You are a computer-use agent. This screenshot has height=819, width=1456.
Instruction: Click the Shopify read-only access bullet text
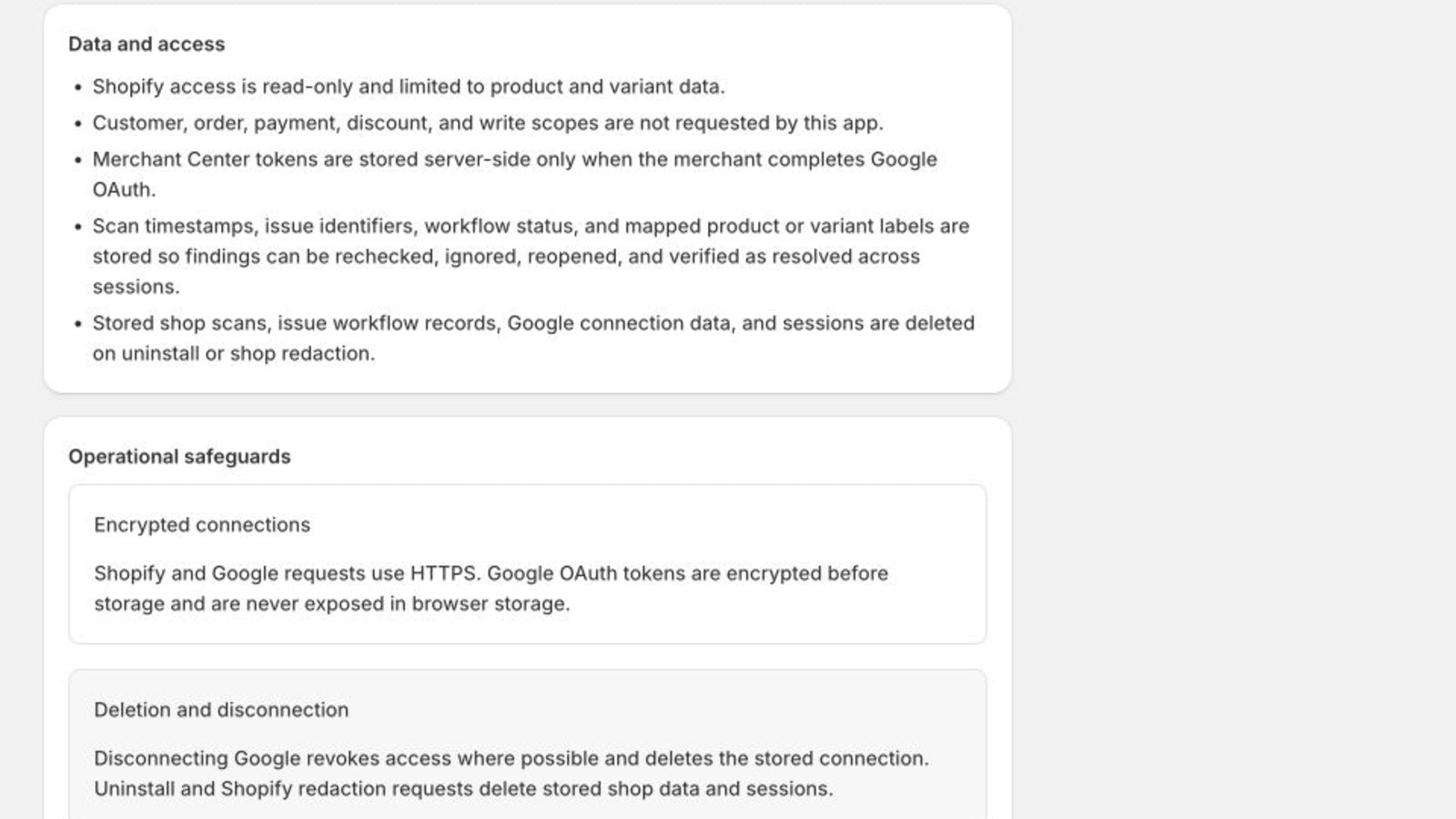pyautogui.click(x=409, y=86)
